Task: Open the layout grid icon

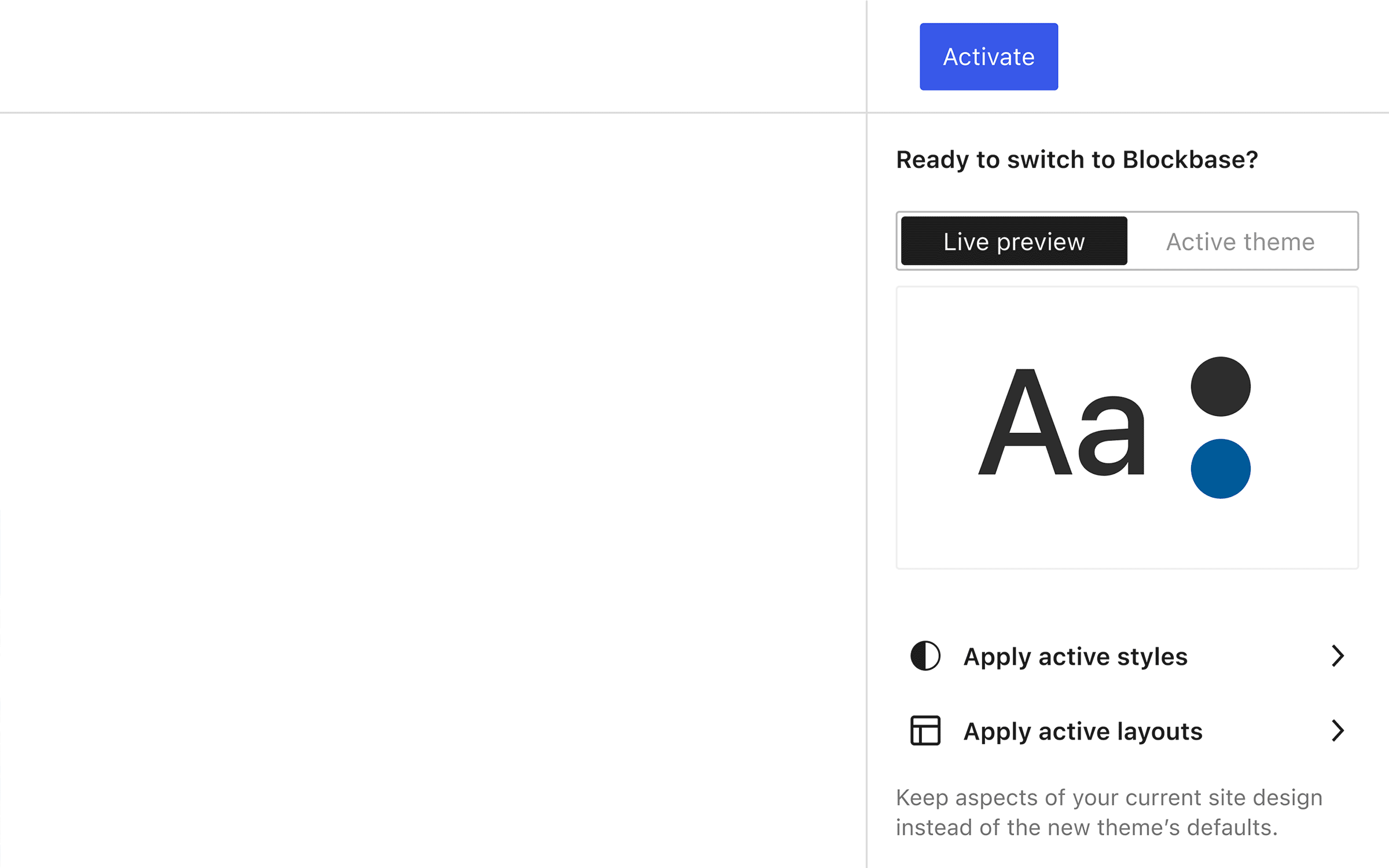Action: click(925, 731)
